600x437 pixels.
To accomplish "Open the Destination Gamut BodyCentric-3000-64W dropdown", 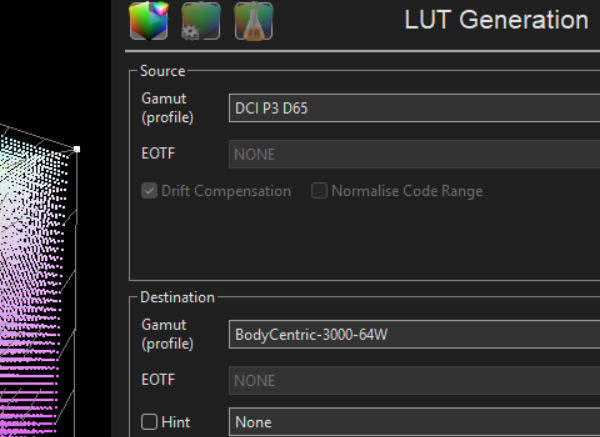I will click(x=414, y=334).
